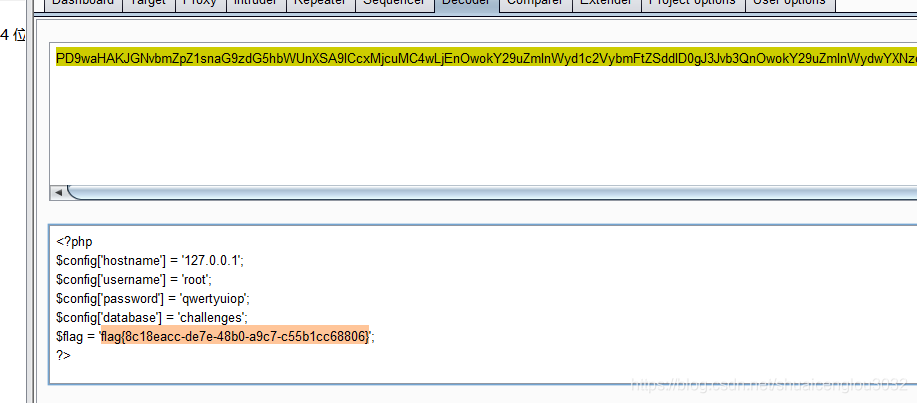Click the horizontal scrollbar thumb in encoded pane
Screen dimensions: 917x403
pyautogui.click(x=492, y=192)
